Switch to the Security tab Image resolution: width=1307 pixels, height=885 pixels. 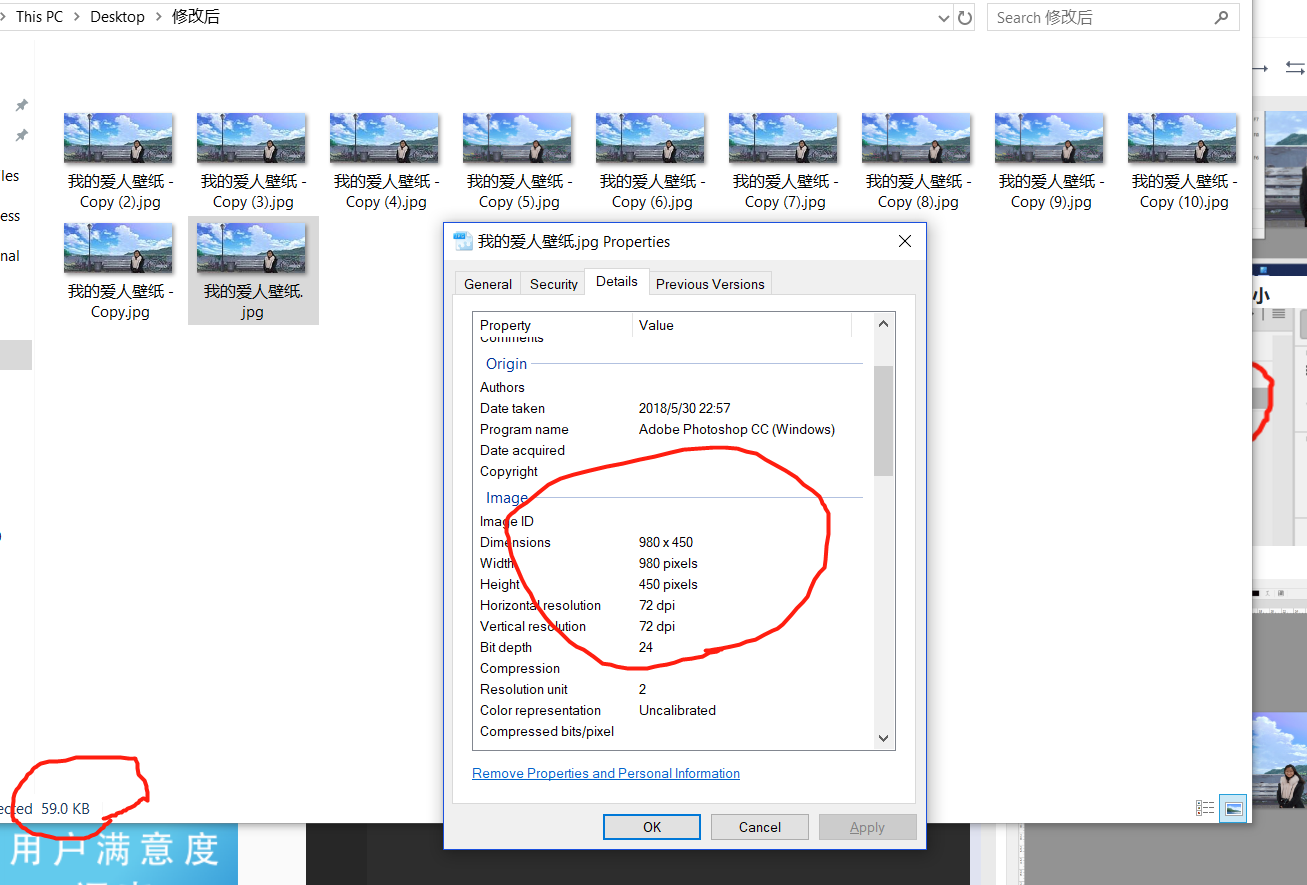coord(554,284)
